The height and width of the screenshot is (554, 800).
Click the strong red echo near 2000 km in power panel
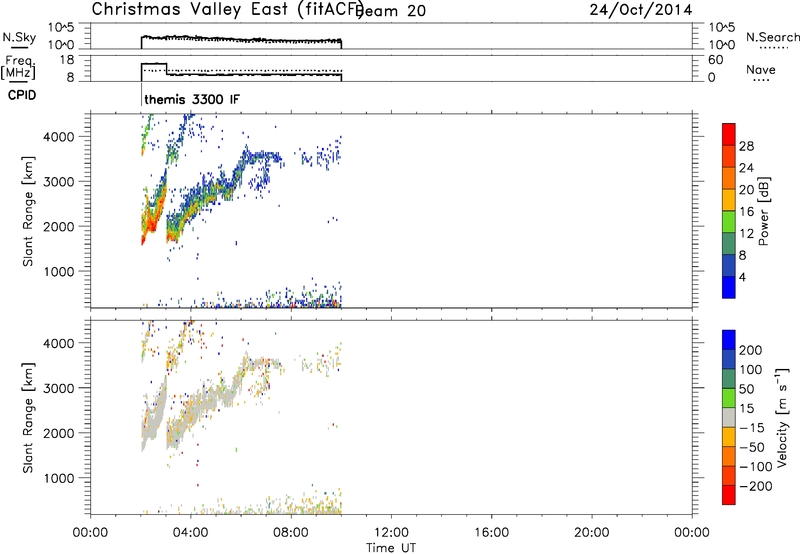point(151,224)
